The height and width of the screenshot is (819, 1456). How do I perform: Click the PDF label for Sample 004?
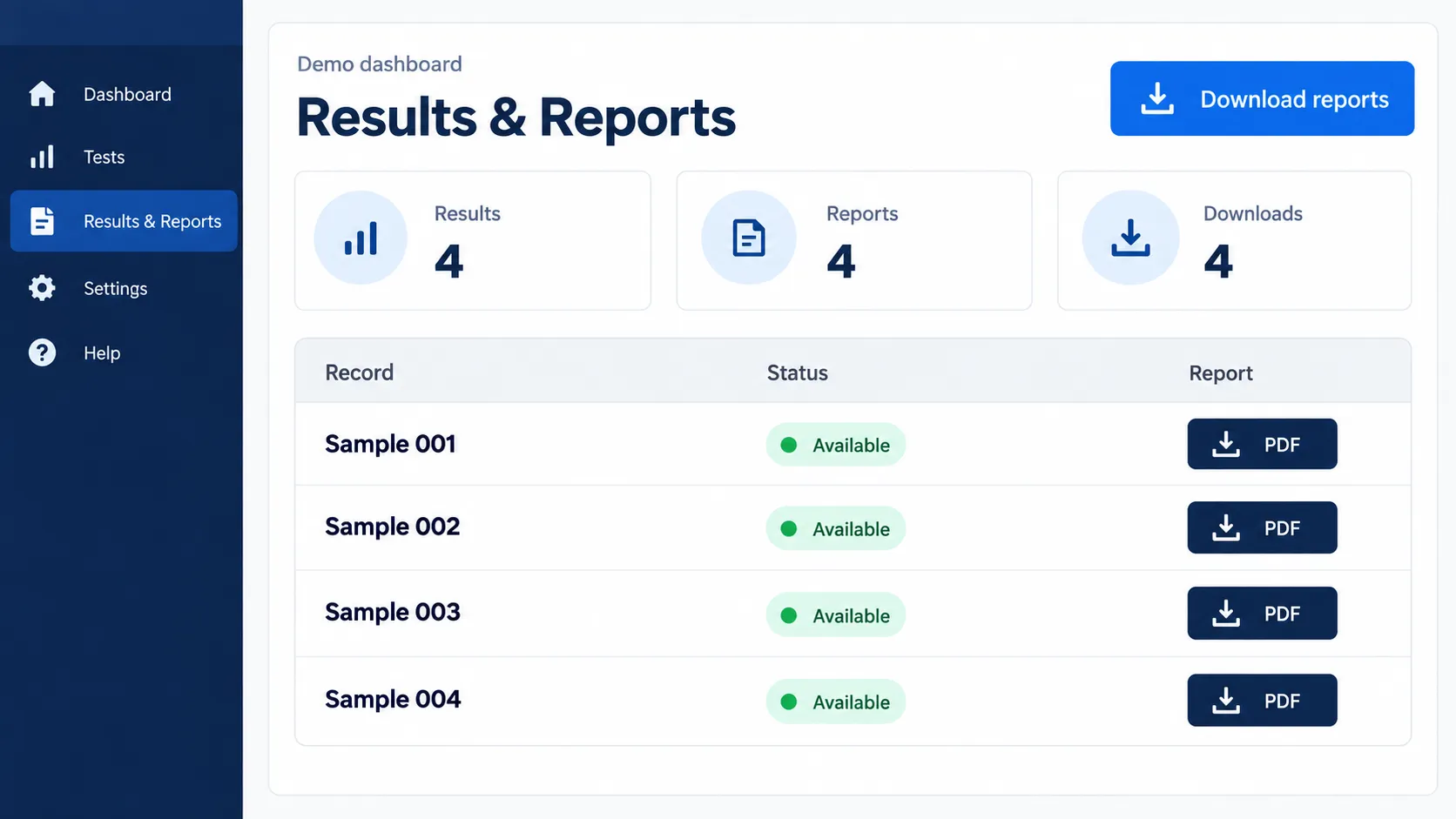click(x=1282, y=701)
